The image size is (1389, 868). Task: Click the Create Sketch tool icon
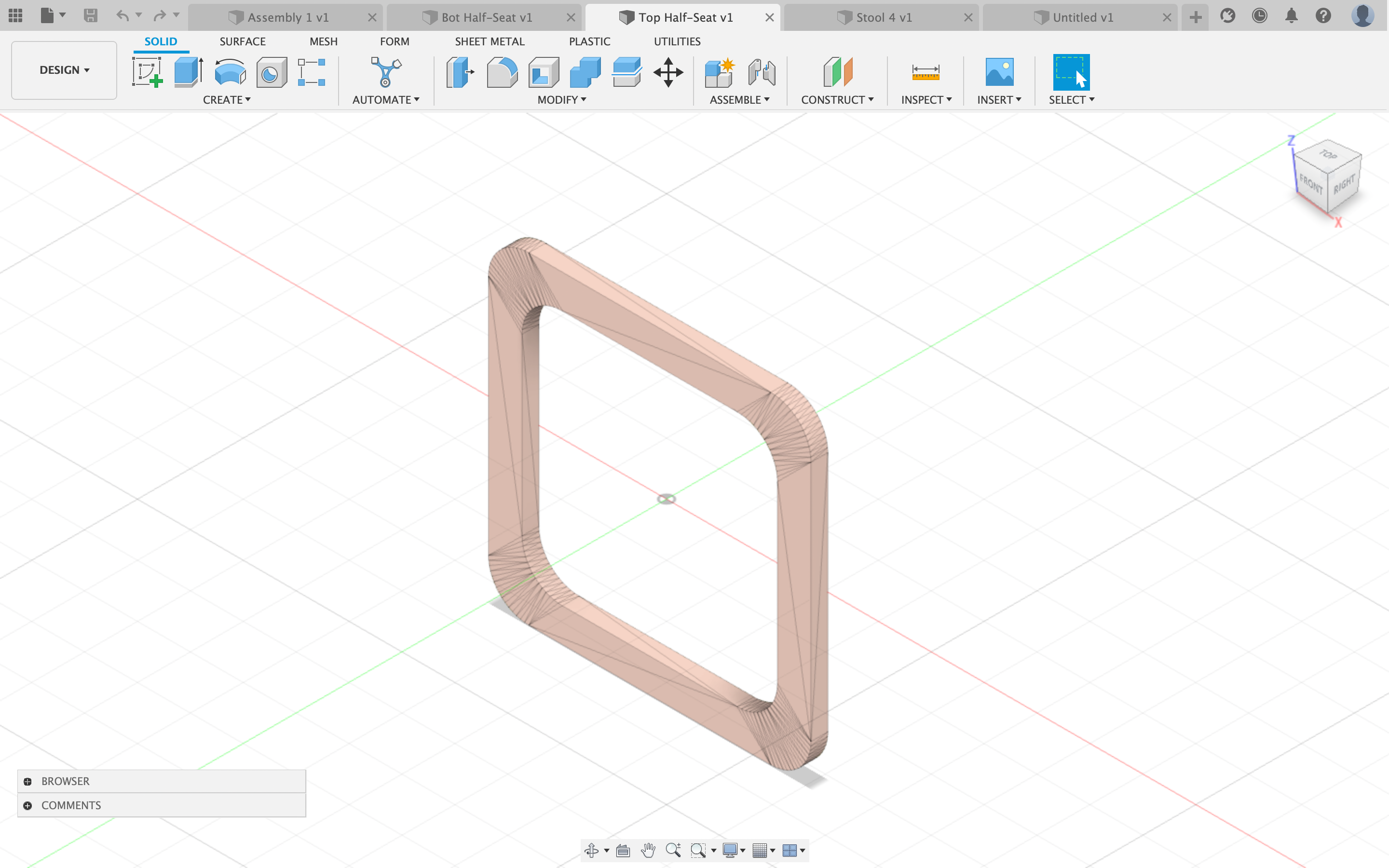(x=147, y=72)
